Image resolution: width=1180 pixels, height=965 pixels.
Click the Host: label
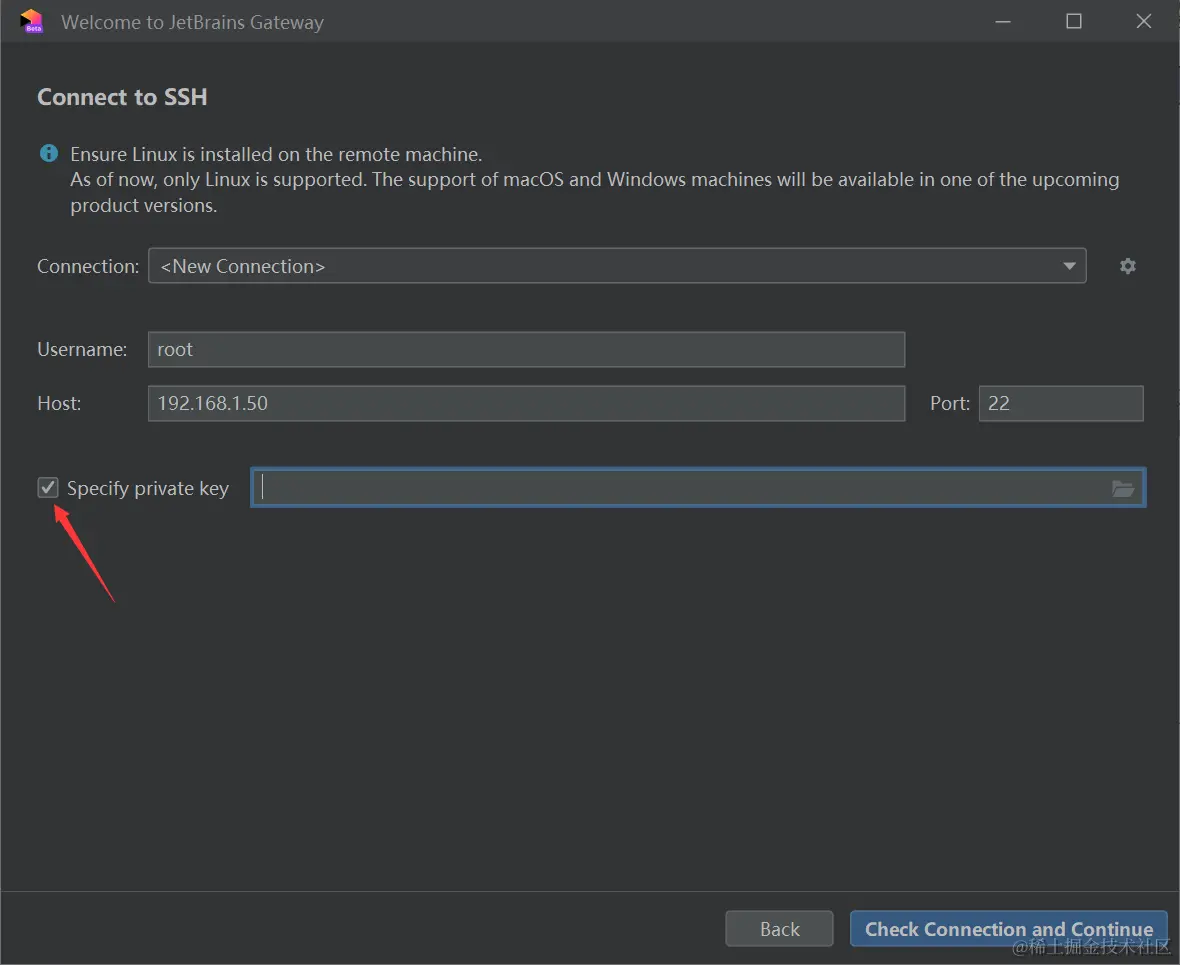point(59,403)
